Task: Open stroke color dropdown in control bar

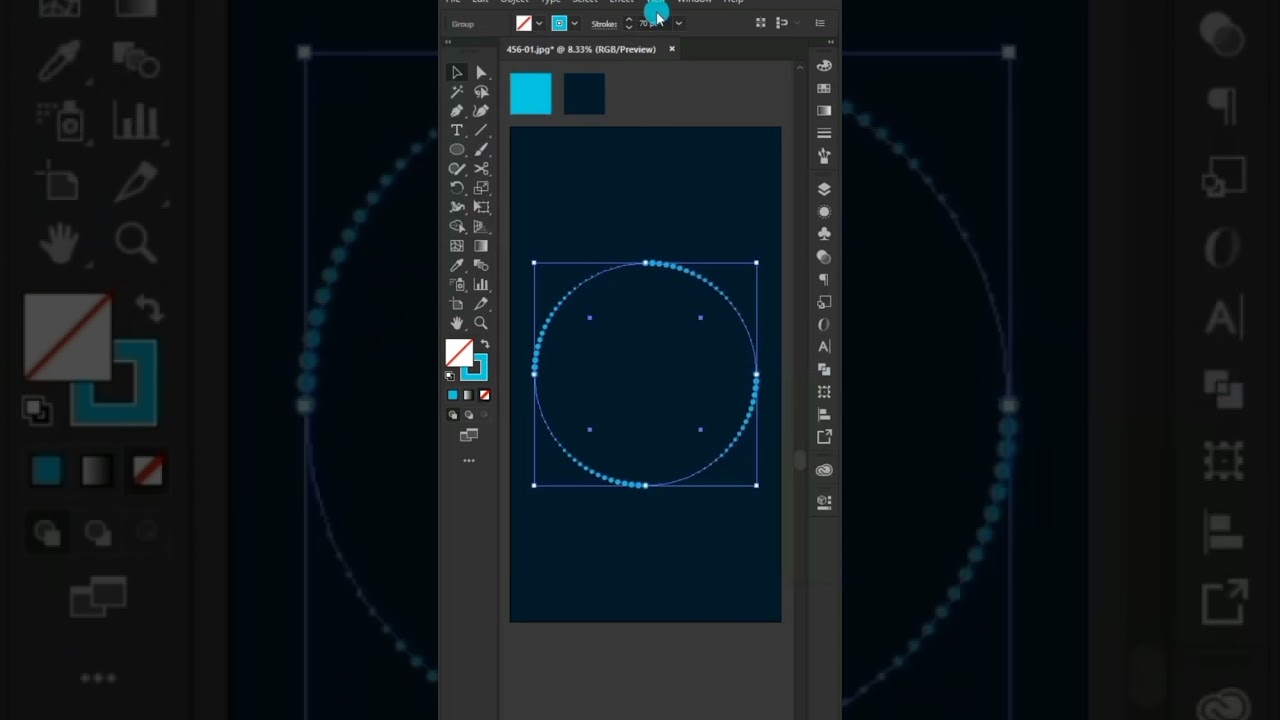Action: (x=574, y=23)
